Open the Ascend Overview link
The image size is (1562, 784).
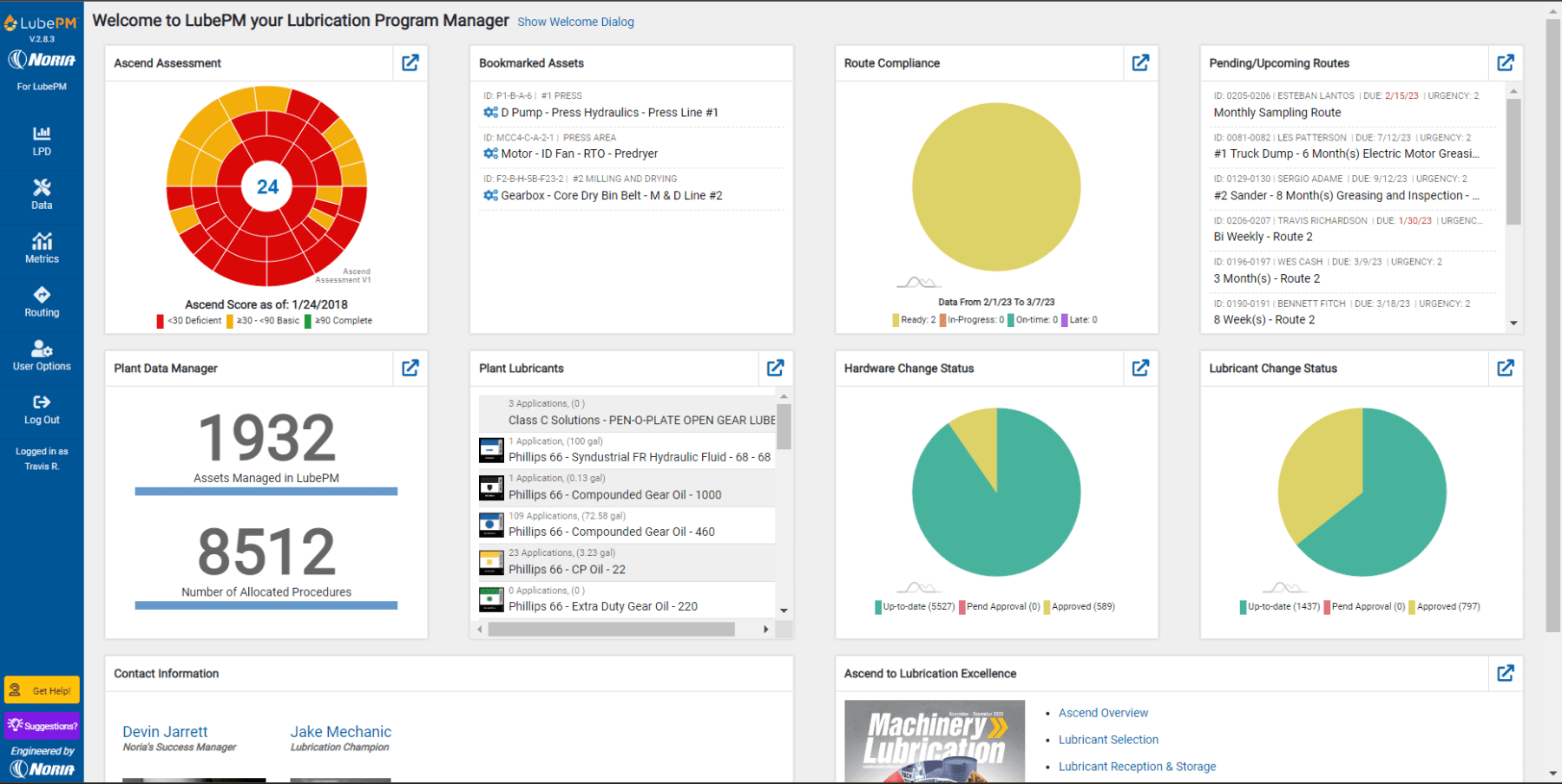[1103, 713]
